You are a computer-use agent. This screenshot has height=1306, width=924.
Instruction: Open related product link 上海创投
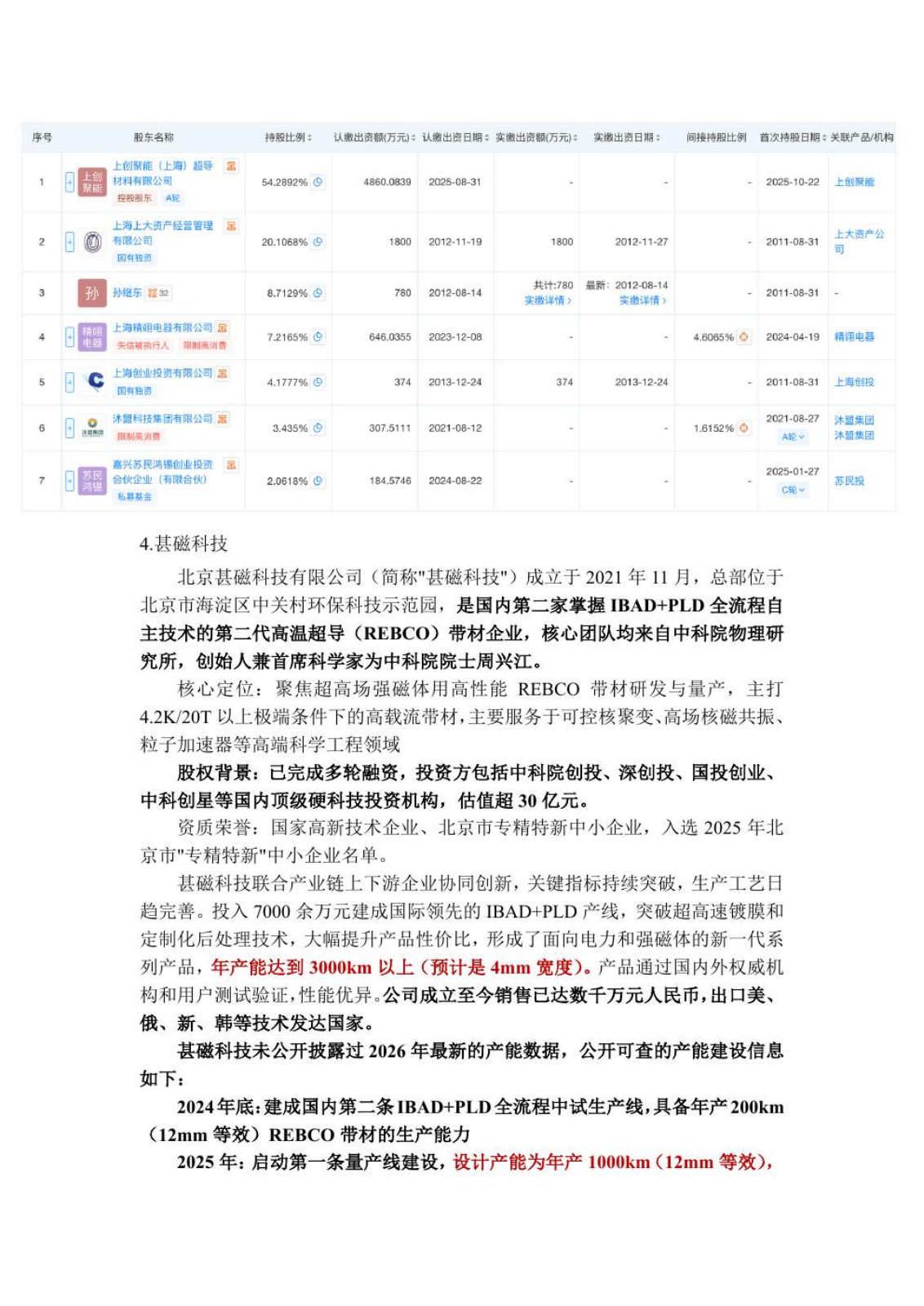pyautogui.click(x=854, y=382)
